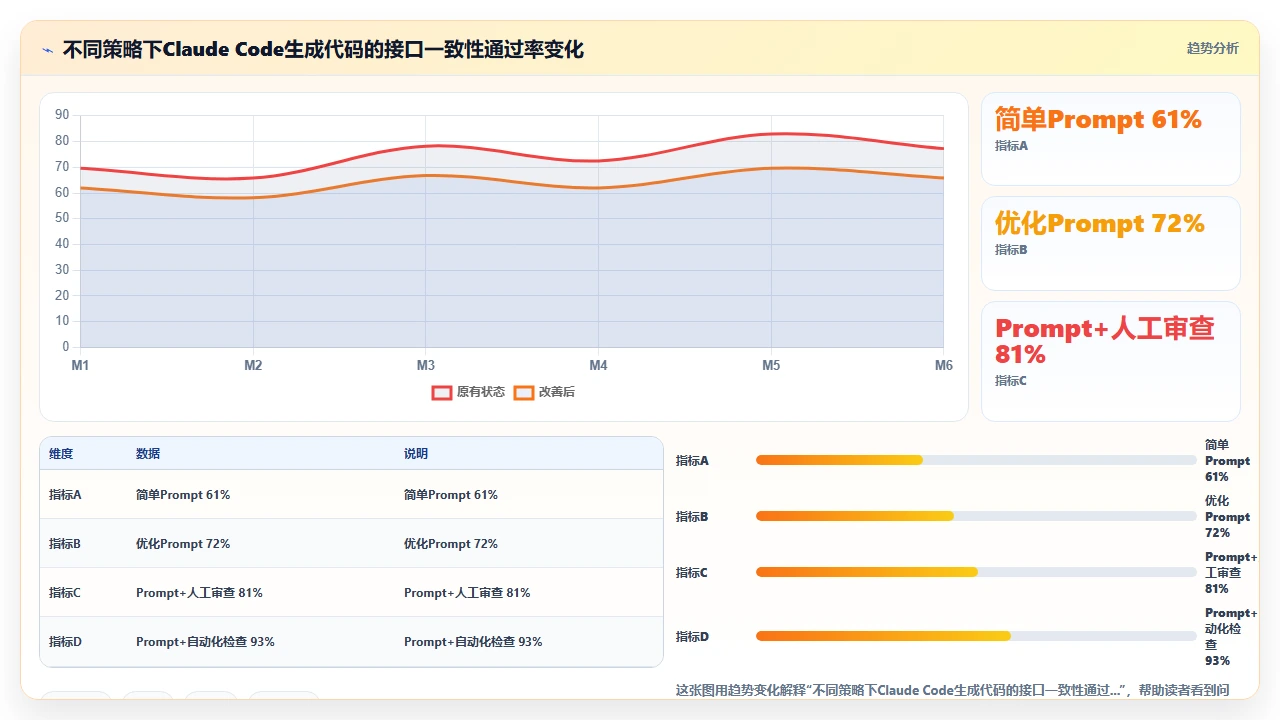Screen dimensions: 1280x720
Task: Open the 简单Prompt 61% summary card headline
Action: [x=1098, y=120]
